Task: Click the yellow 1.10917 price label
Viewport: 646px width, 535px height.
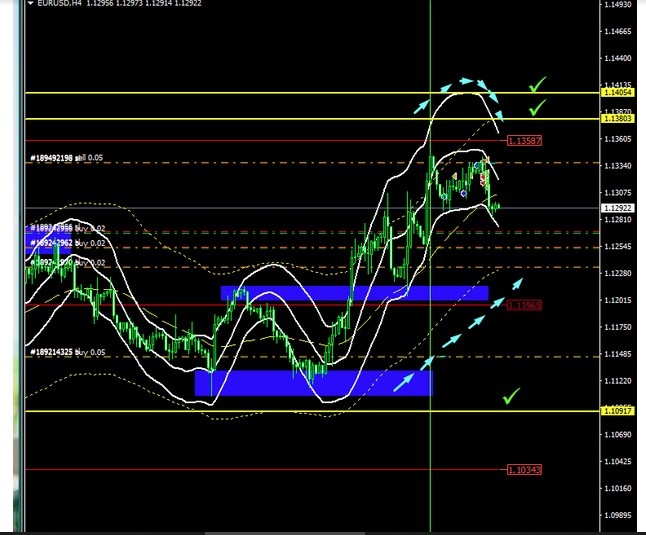Action: (617, 411)
